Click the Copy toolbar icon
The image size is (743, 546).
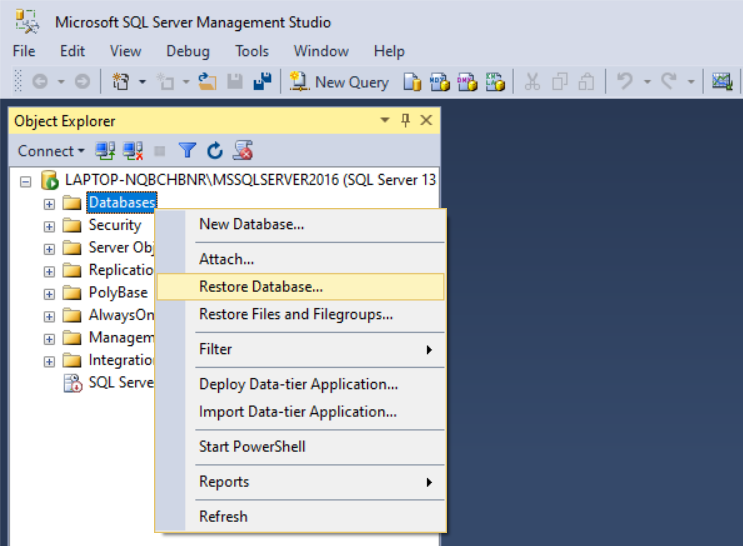[x=560, y=82]
